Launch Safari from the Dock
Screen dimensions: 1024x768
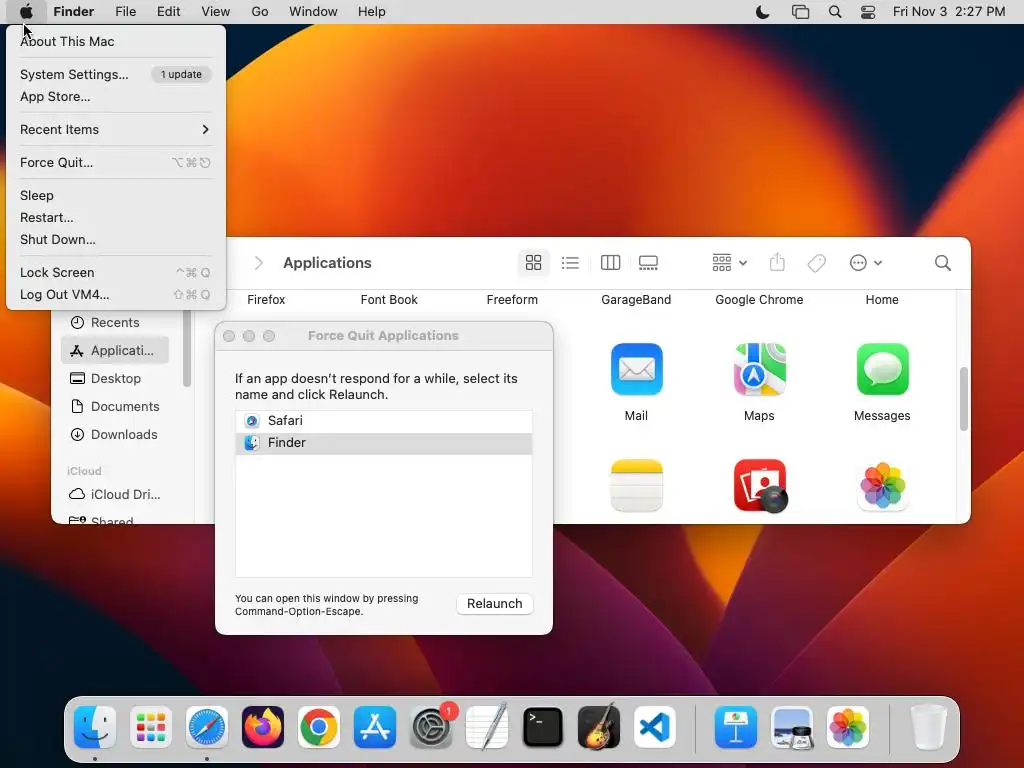coord(207,727)
